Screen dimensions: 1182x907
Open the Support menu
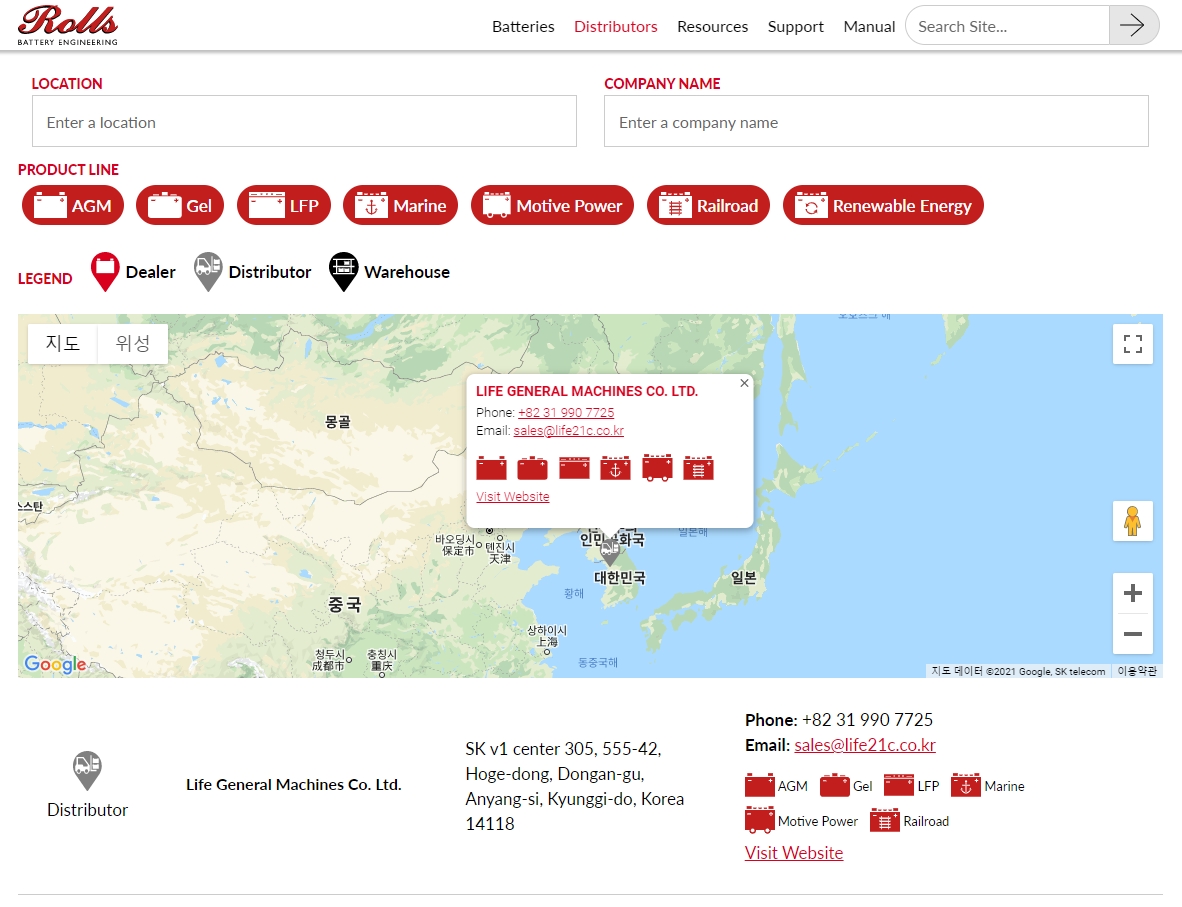click(x=795, y=26)
